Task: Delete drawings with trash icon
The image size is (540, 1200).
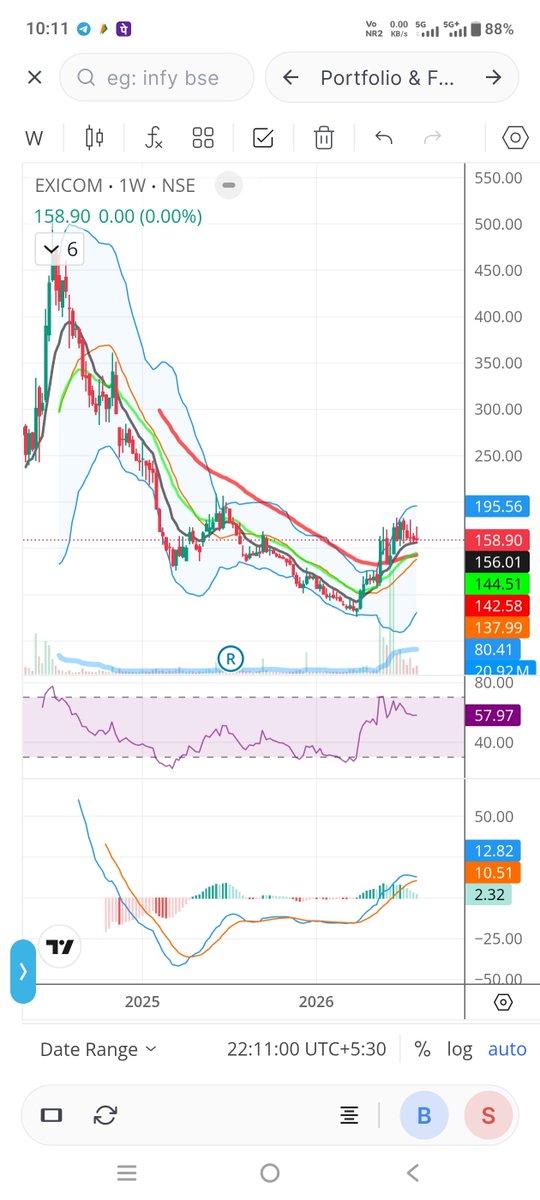Action: (x=323, y=138)
